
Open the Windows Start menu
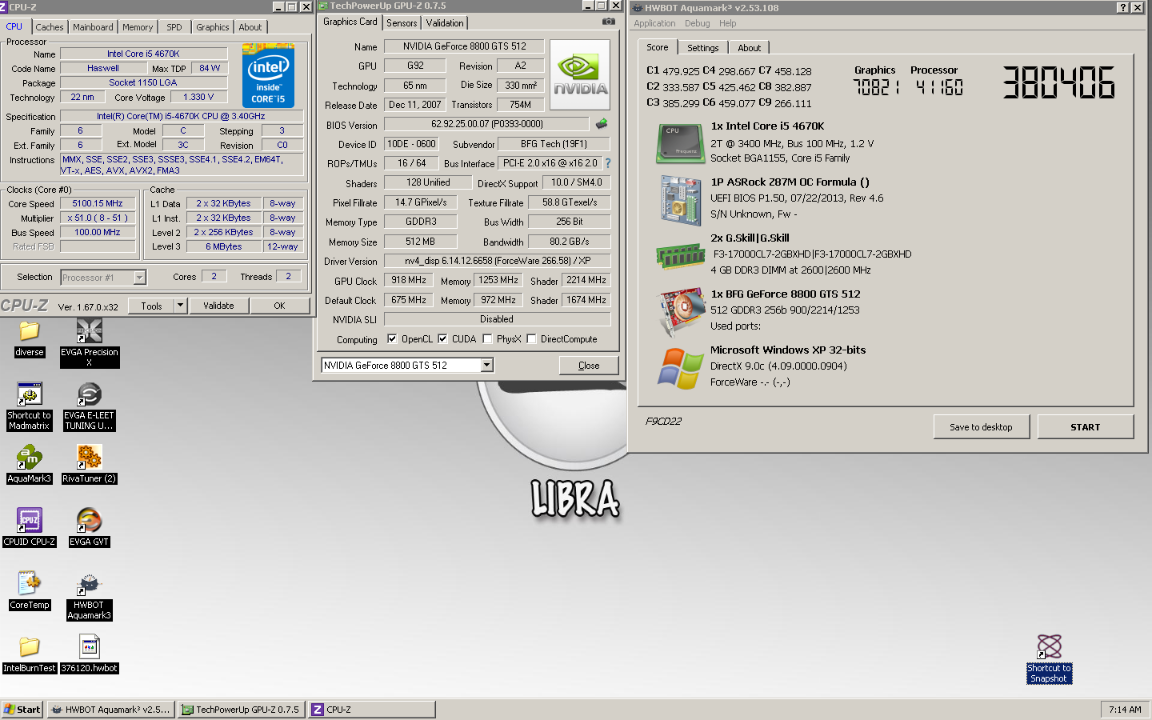[x=22, y=709]
